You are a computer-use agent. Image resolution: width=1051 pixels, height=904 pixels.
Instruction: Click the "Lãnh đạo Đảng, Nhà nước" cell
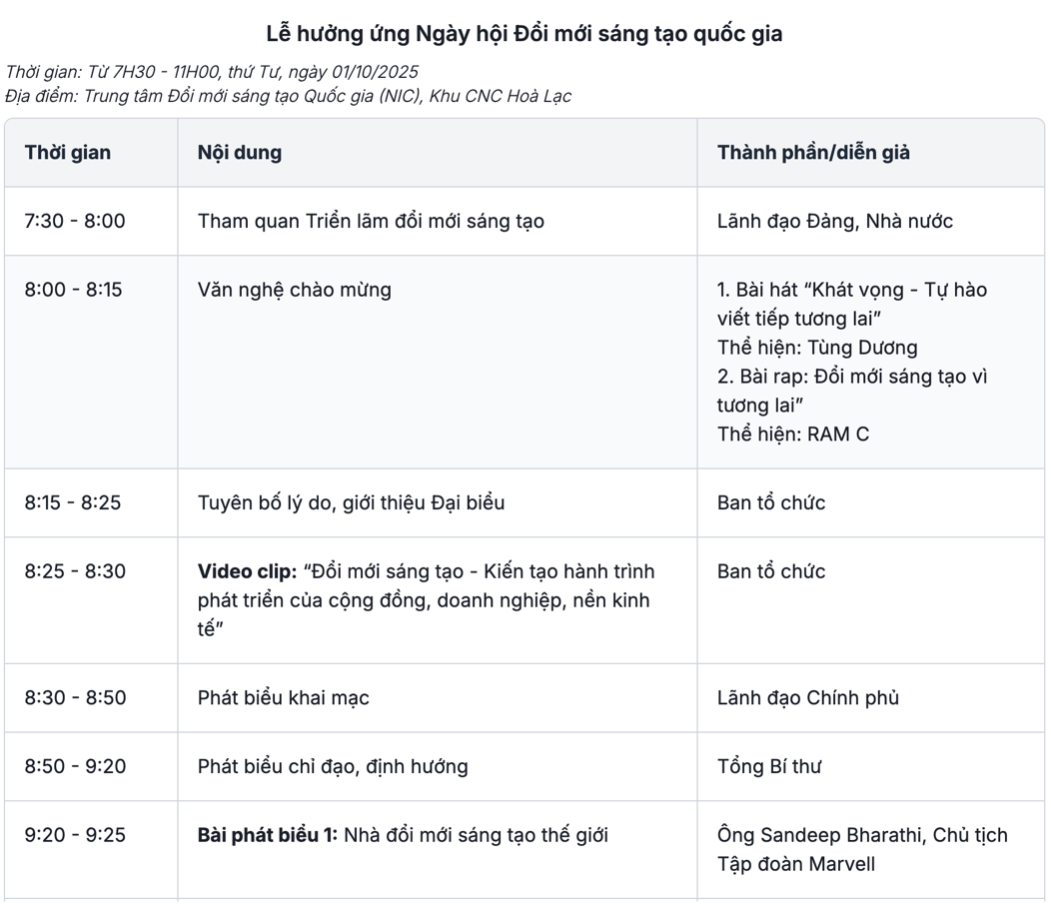(835, 221)
